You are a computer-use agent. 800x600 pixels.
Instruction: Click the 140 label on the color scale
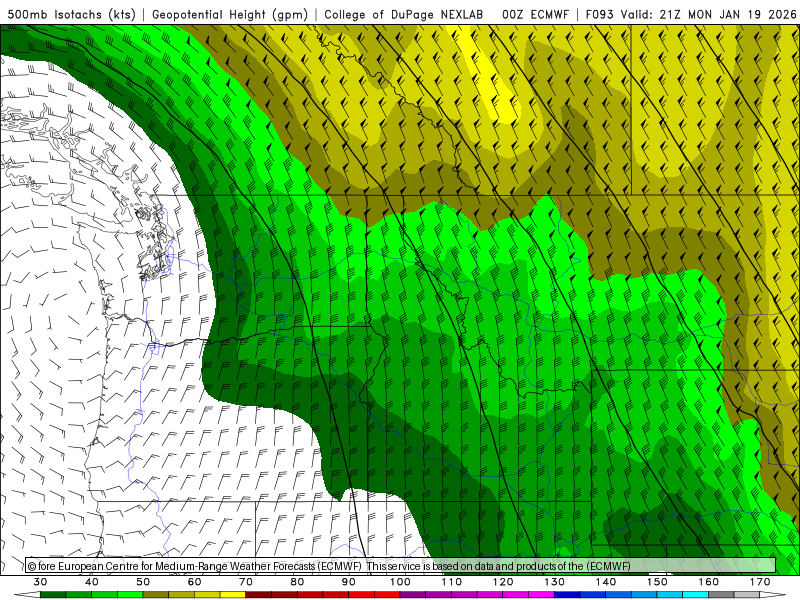606,582
